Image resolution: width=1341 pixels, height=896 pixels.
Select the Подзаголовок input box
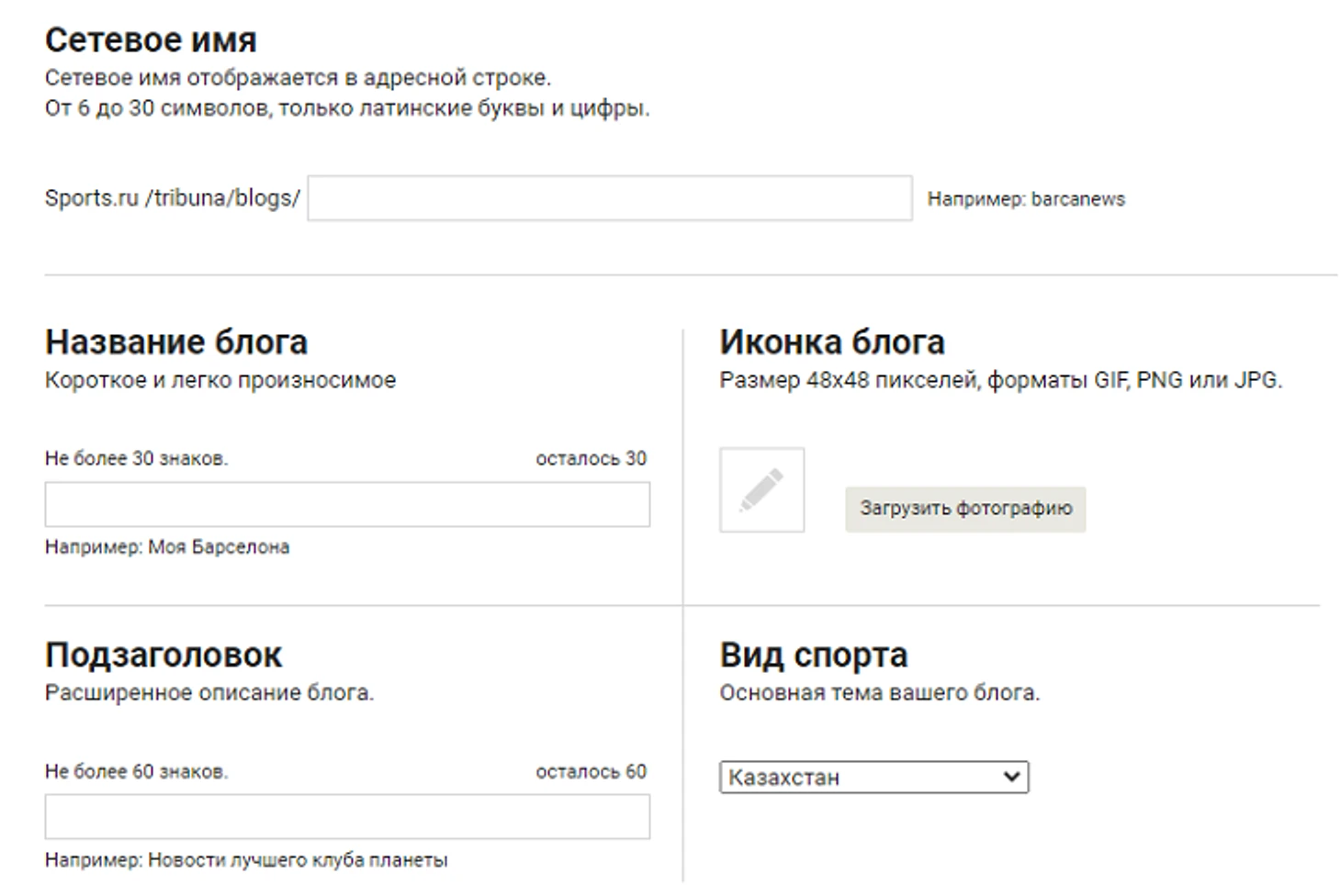point(347,817)
